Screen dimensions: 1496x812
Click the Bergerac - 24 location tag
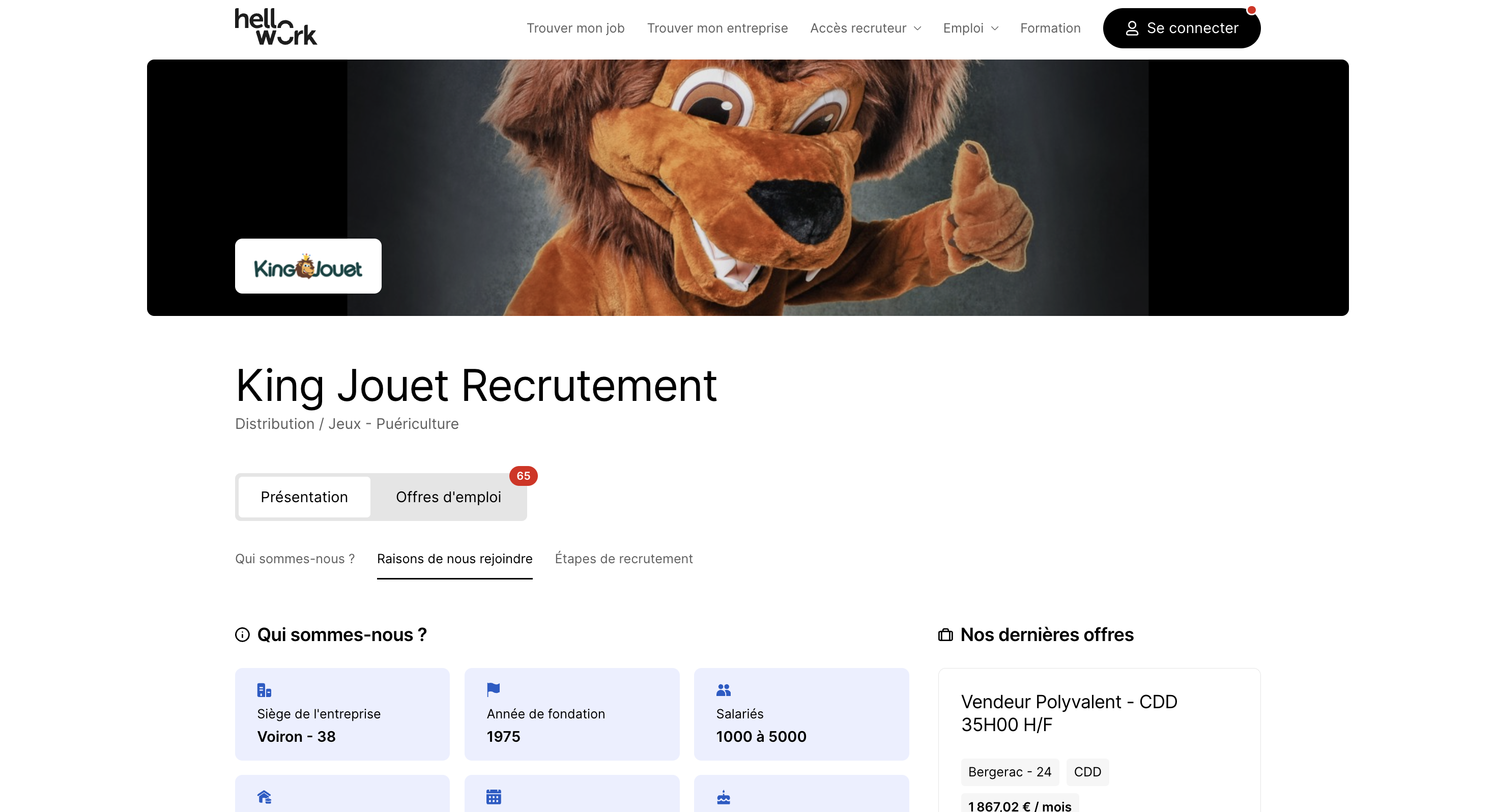[x=1010, y=772]
